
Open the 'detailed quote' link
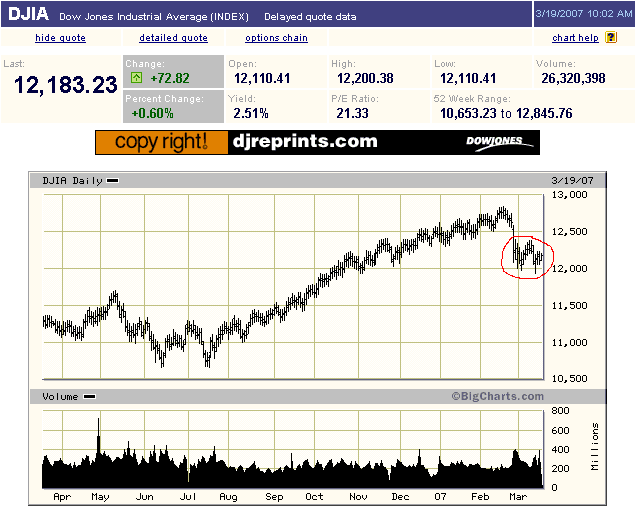[173, 38]
